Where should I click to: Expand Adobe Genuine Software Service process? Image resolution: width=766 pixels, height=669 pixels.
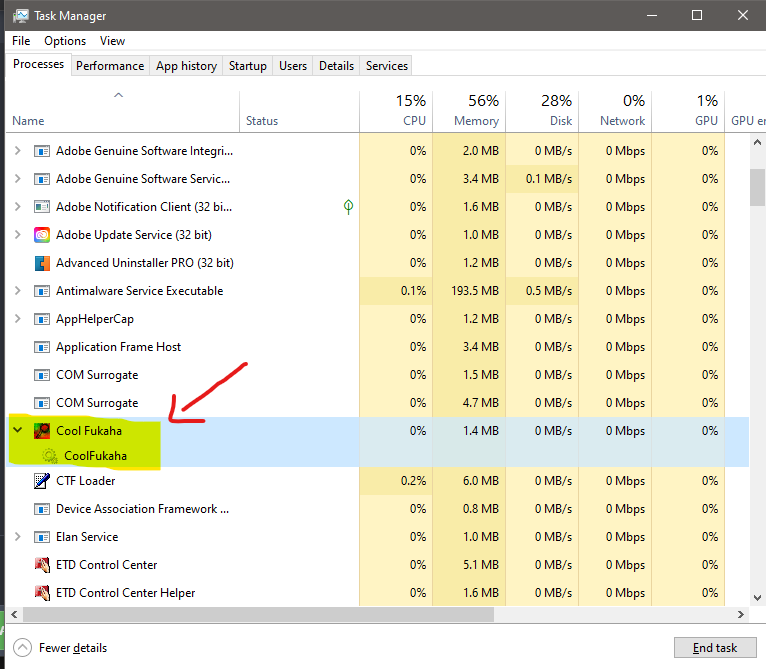[18, 178]
